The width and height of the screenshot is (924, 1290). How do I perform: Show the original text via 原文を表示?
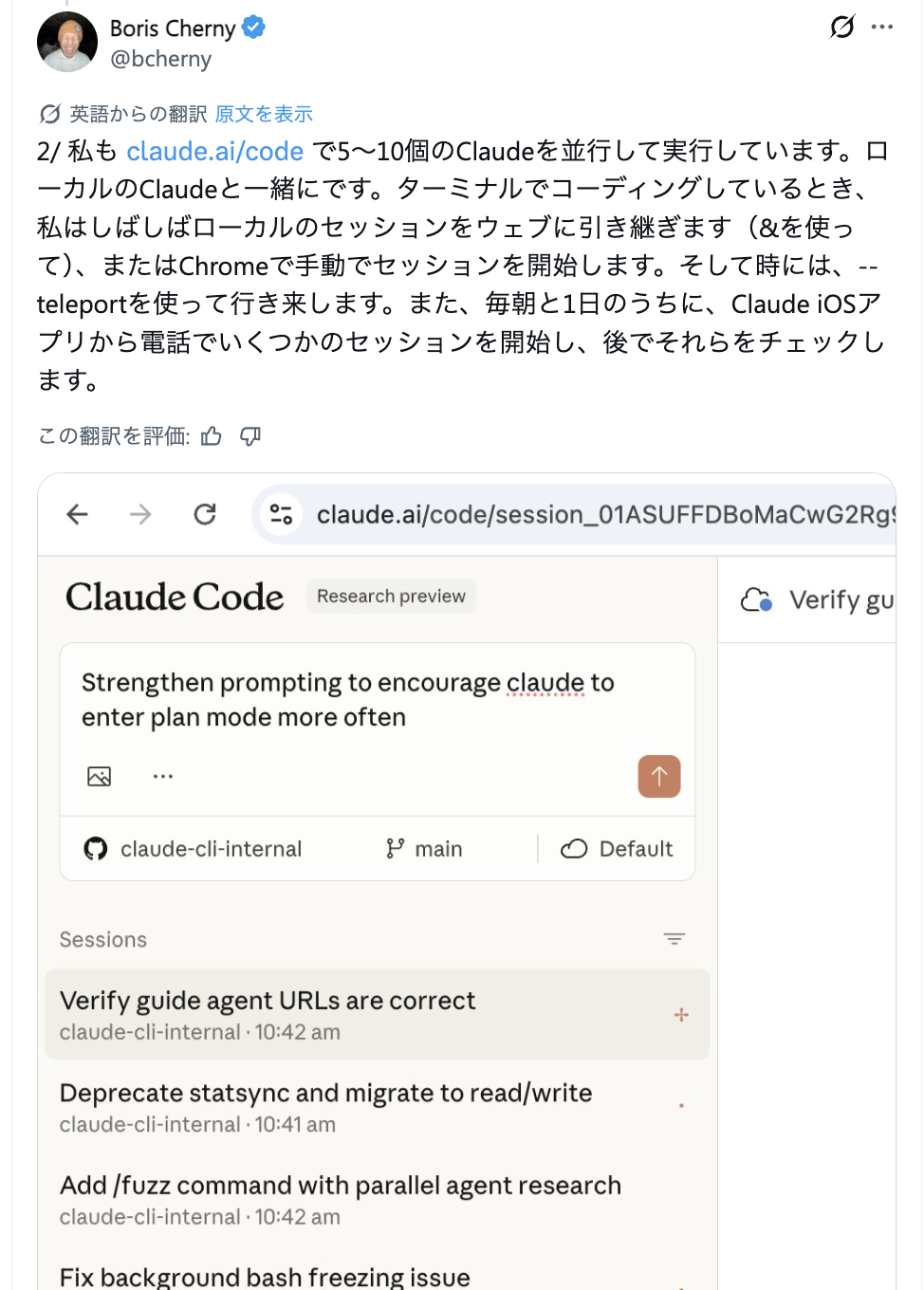tap(264, 113)
